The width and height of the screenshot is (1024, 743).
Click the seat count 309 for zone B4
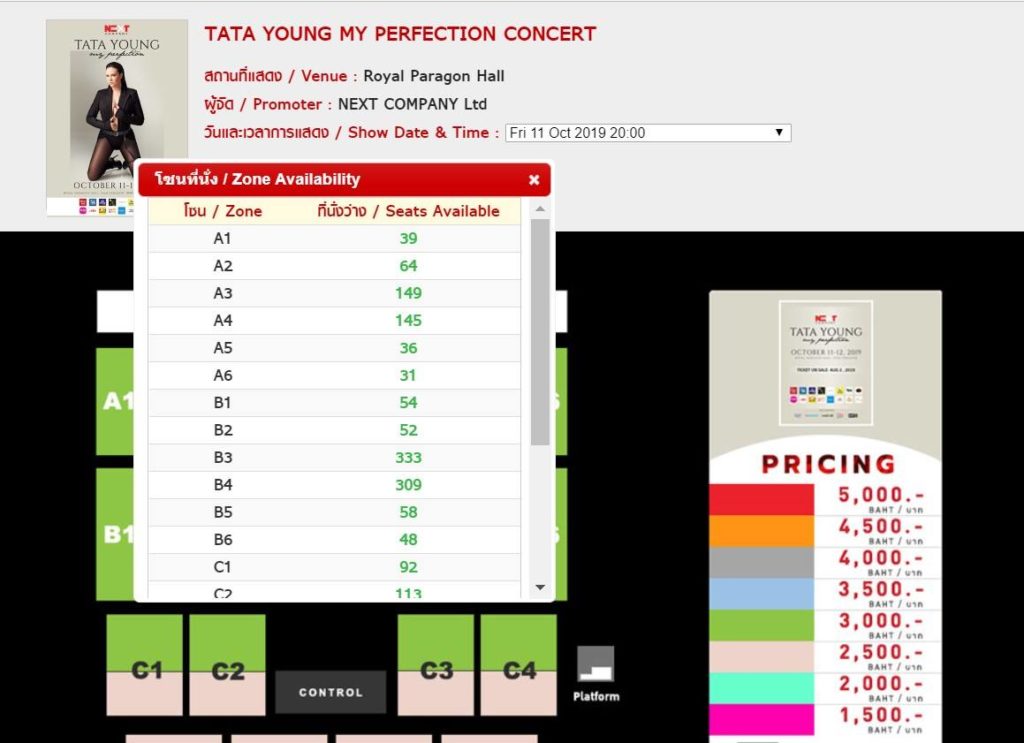tap(408, 485)
